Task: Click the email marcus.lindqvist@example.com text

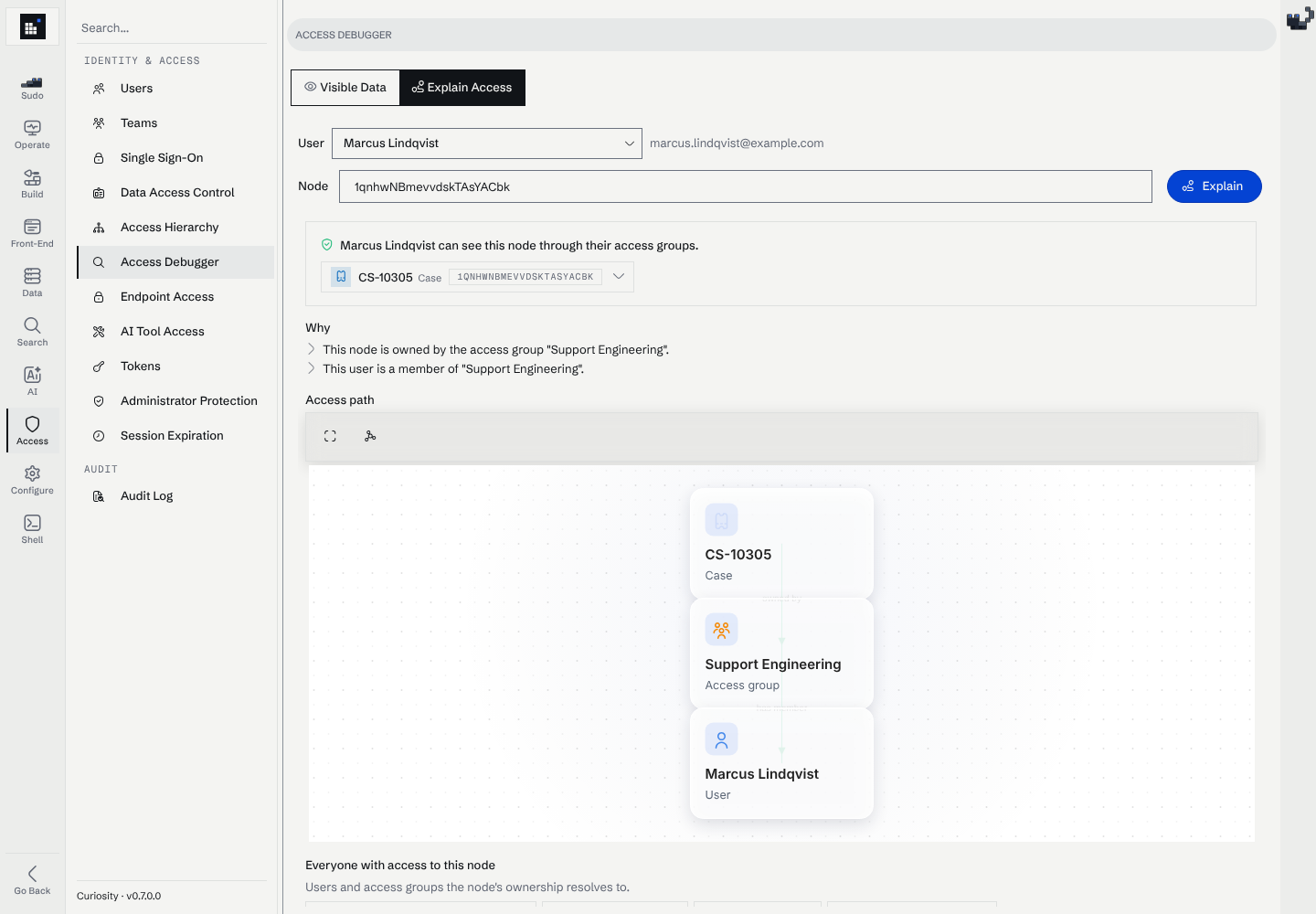Action: coord(737,143)
